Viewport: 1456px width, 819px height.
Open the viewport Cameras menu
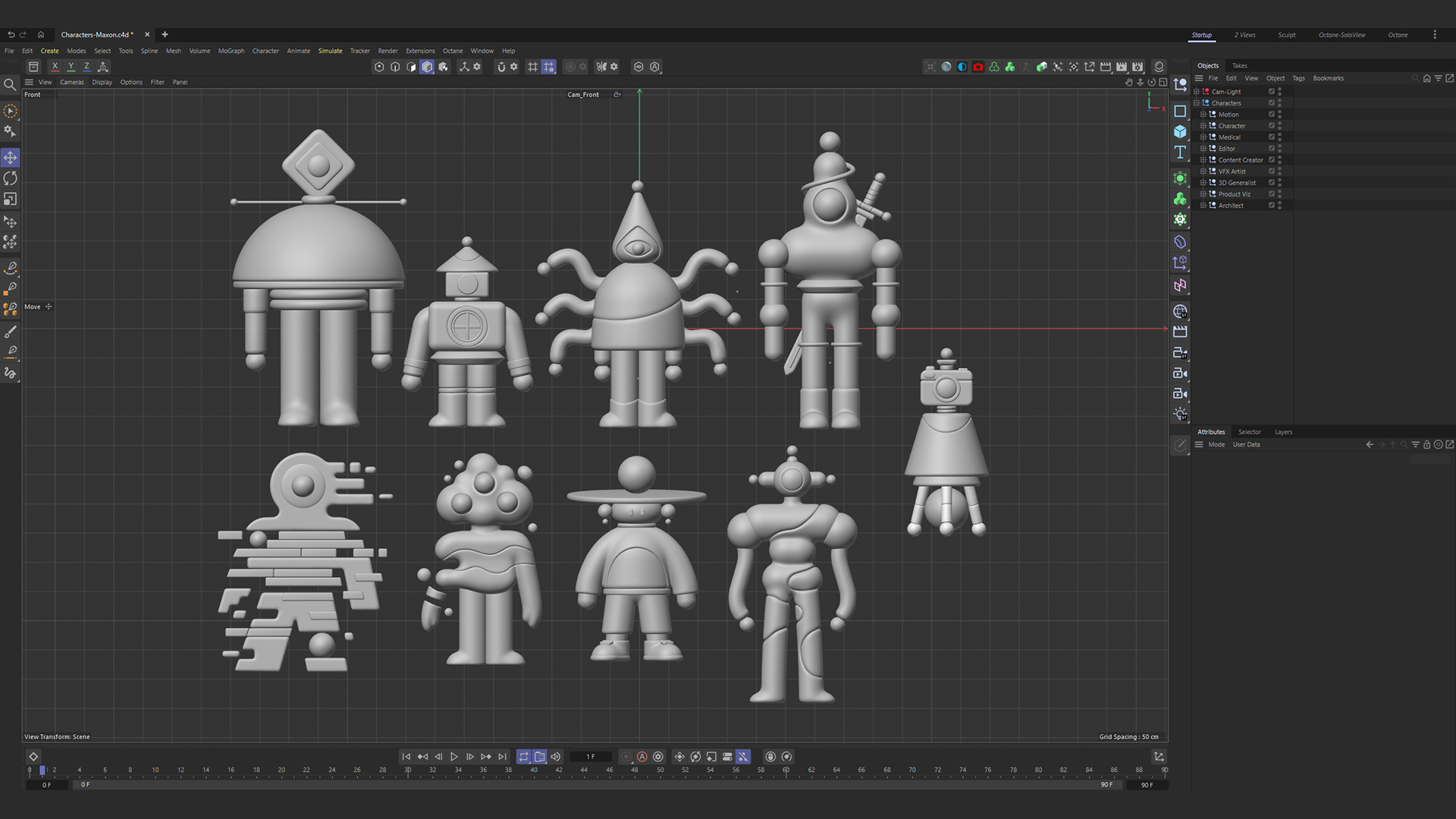pyautogui.click(x=71, y=82)
